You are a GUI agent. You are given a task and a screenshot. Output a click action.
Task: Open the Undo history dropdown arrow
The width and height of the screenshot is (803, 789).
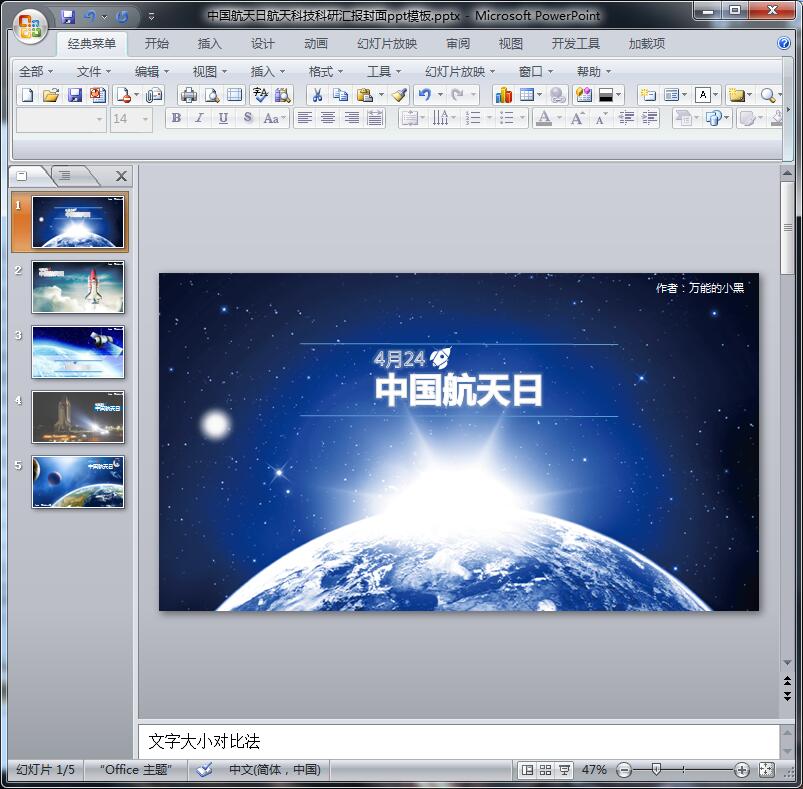[440, 95]
